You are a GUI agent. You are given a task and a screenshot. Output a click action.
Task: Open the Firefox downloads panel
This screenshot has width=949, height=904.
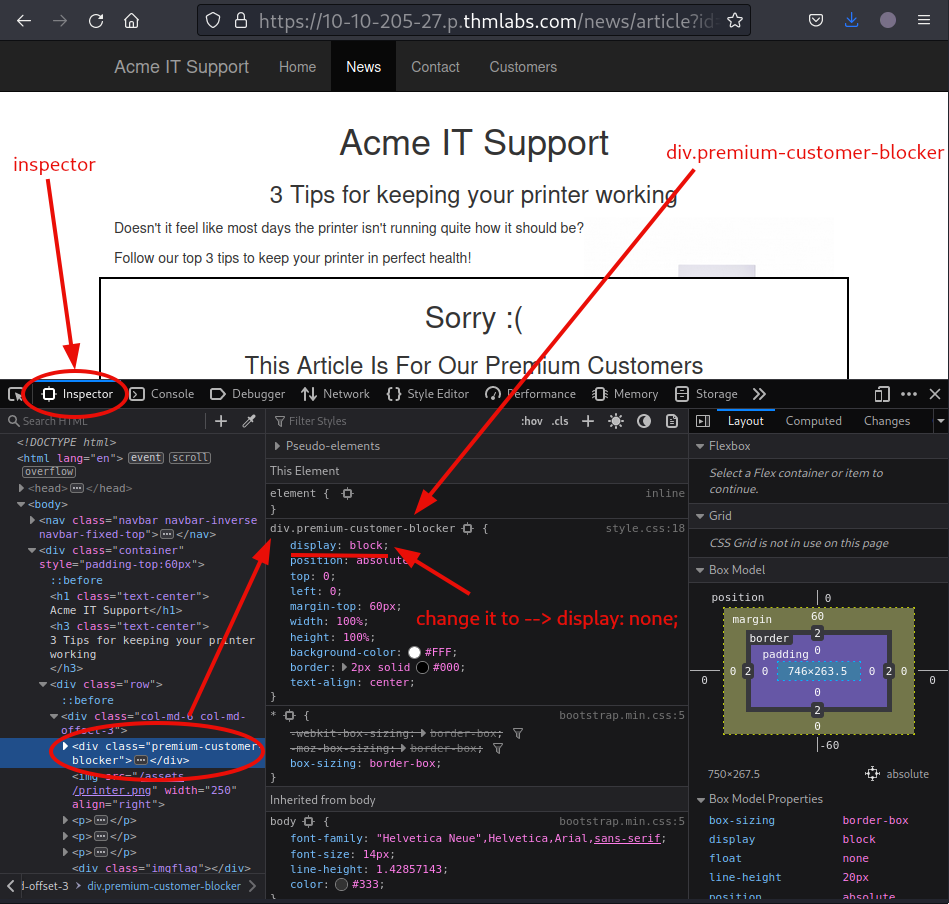click(851, 20)
